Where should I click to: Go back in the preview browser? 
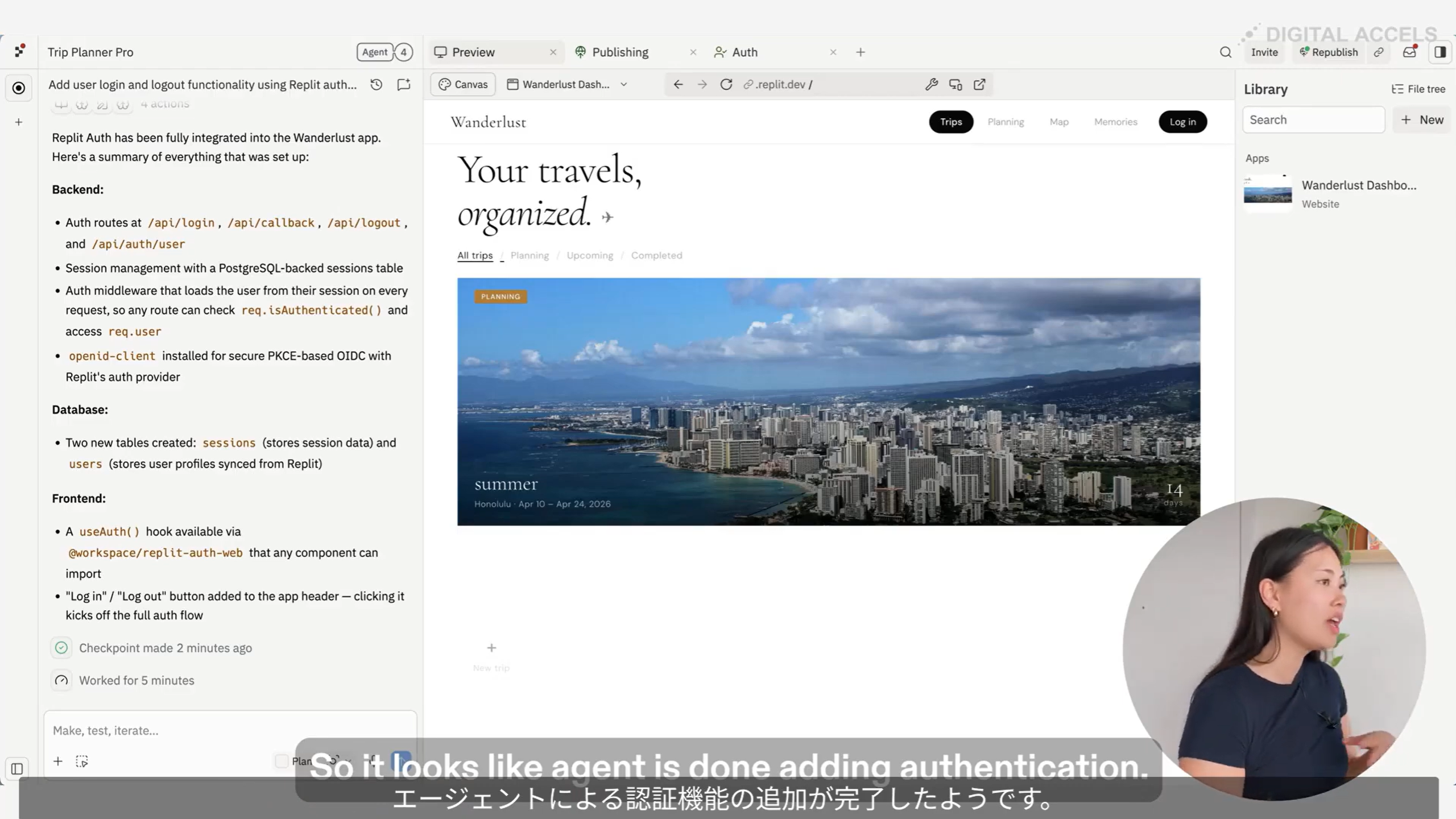coord(678,84)
